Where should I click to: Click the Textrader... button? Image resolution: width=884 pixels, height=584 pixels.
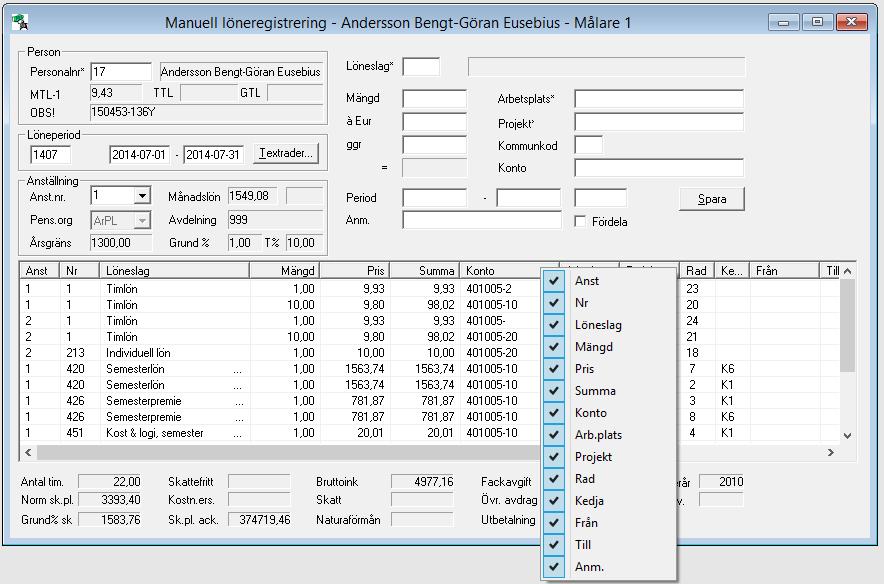286,153
